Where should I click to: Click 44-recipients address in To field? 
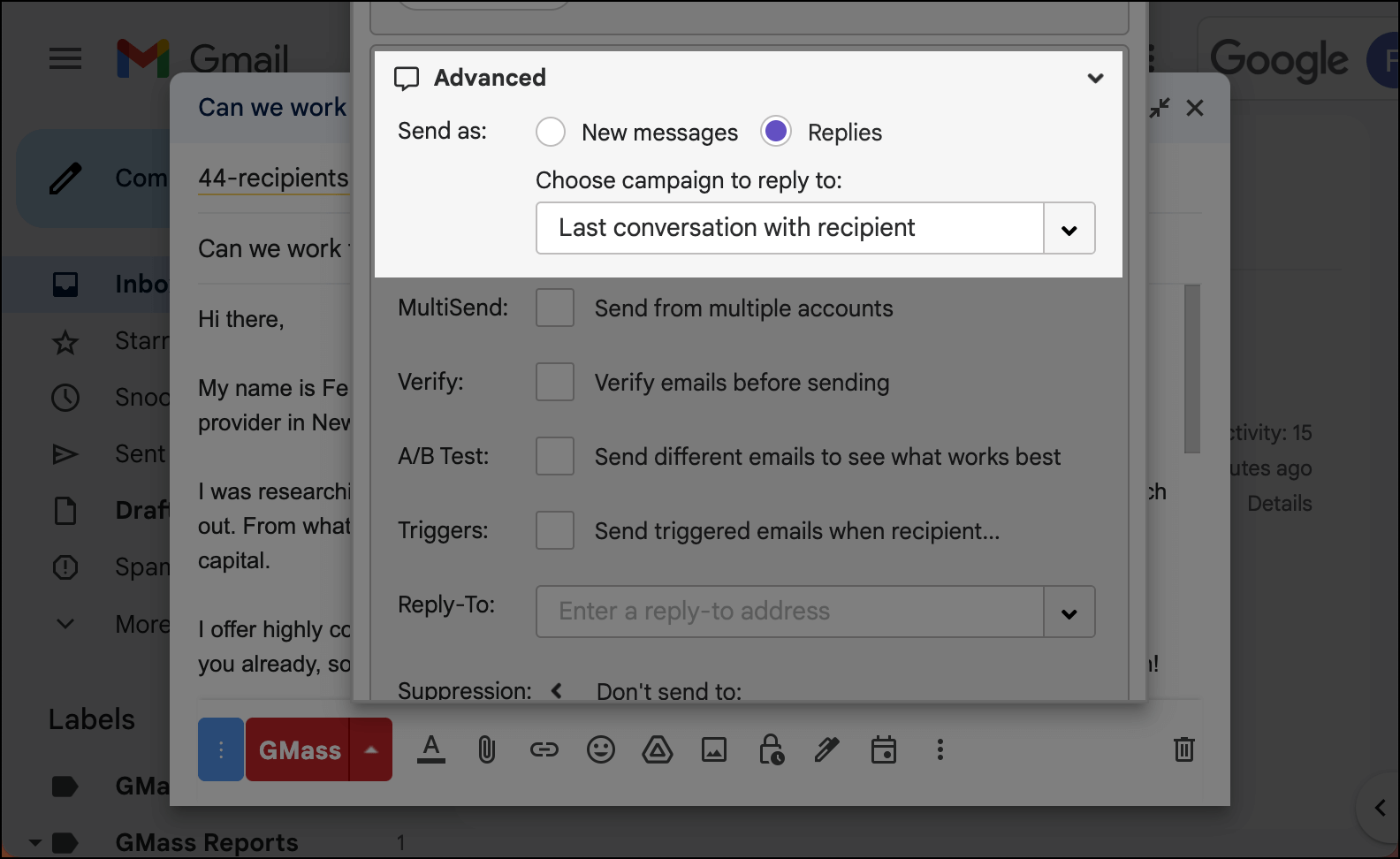pyautogui.click(x=273, y=178)
